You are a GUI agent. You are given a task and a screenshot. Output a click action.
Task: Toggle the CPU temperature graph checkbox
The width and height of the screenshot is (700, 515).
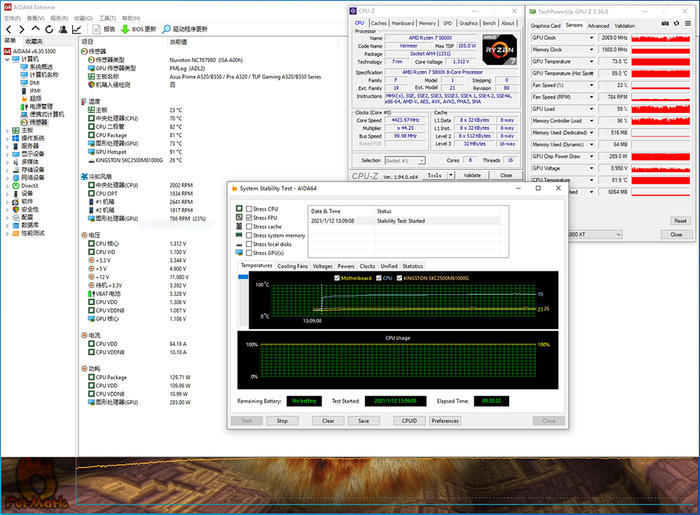click(x=379, y=278)
